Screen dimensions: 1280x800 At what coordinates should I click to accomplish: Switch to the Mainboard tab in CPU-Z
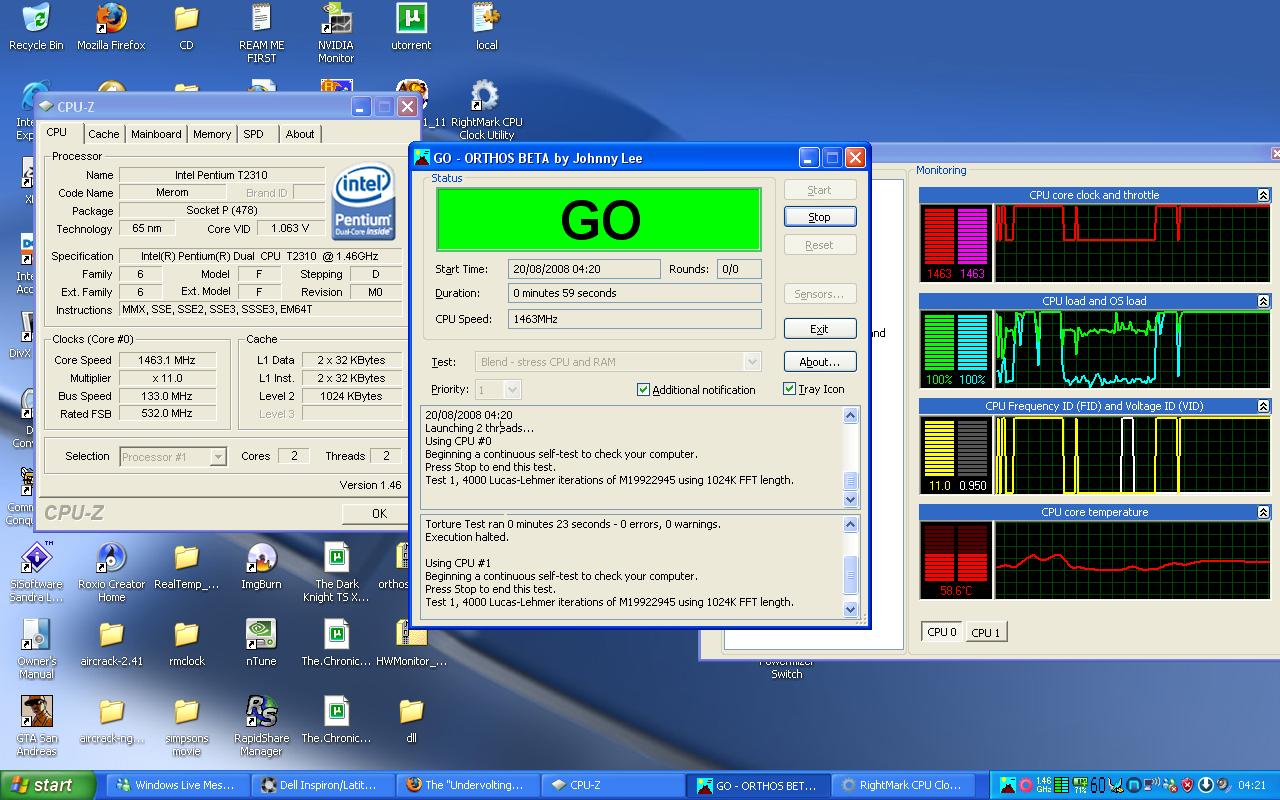point(156,134)
